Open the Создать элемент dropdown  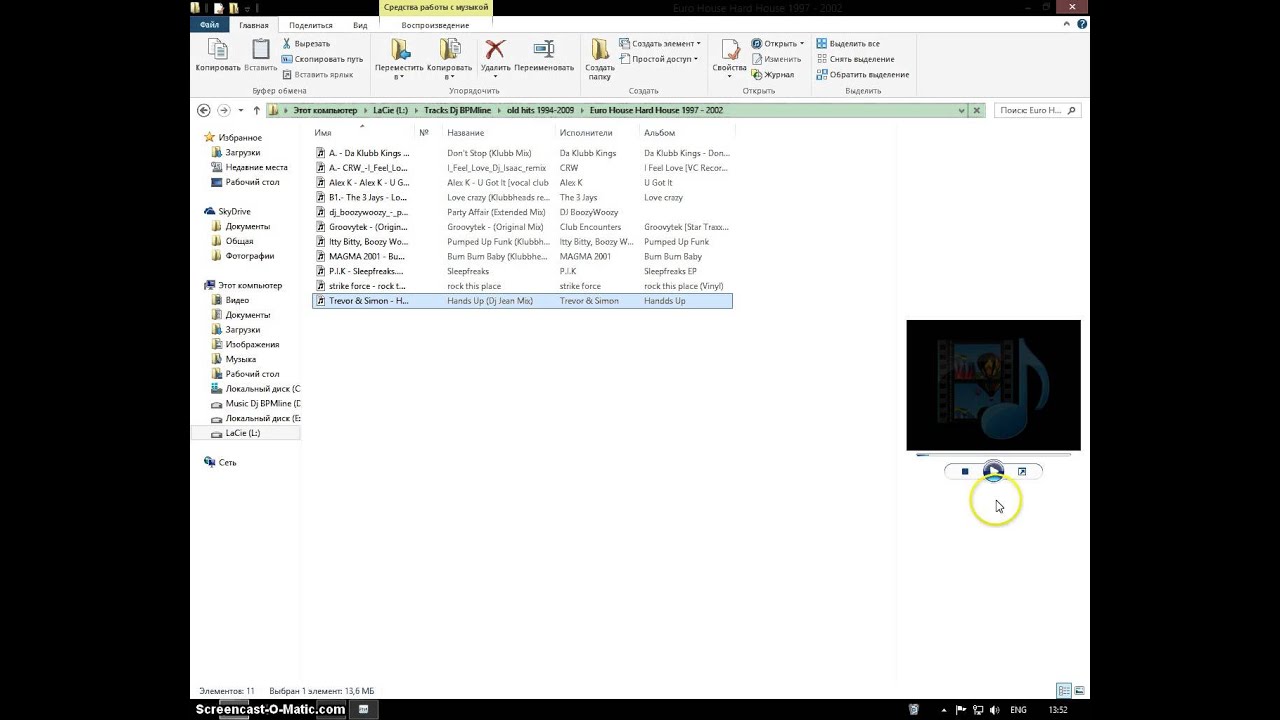[x=660, y=44]
